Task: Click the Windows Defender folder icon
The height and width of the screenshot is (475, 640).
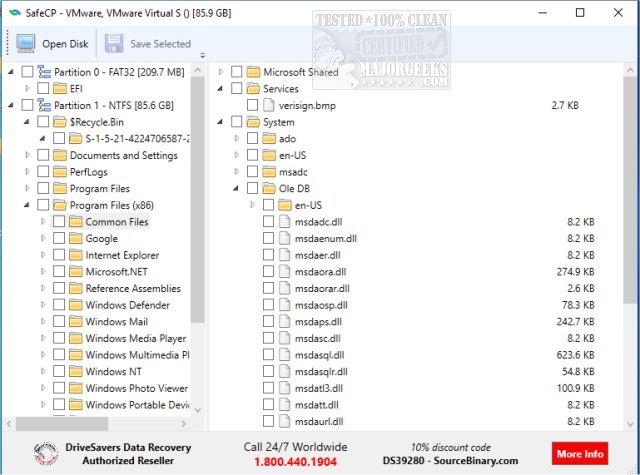Action: pyautogui.click(x=76, y=305)
